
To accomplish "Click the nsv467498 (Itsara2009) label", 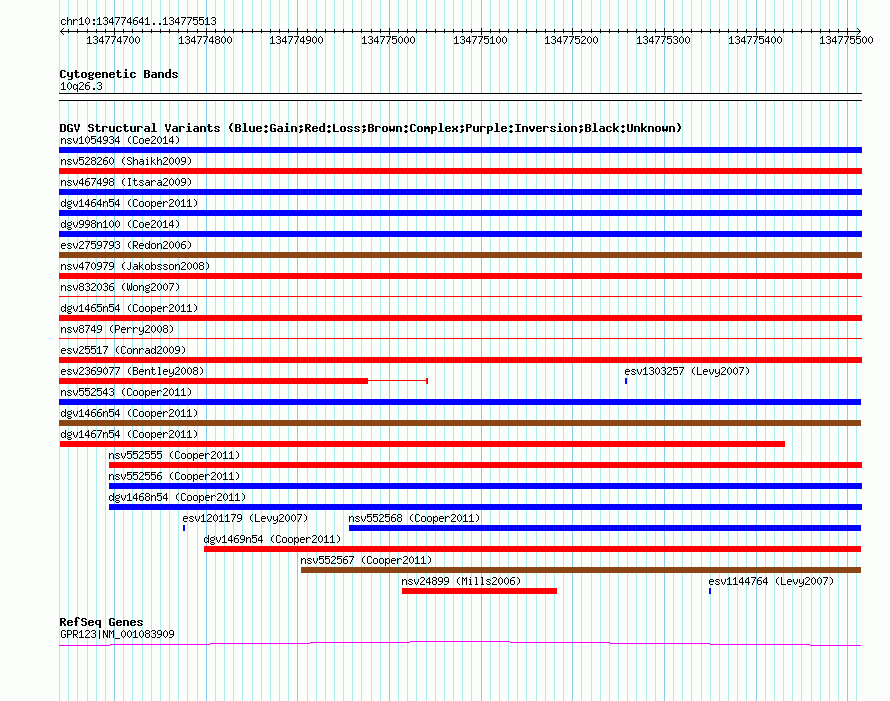I will pos(126,182).
